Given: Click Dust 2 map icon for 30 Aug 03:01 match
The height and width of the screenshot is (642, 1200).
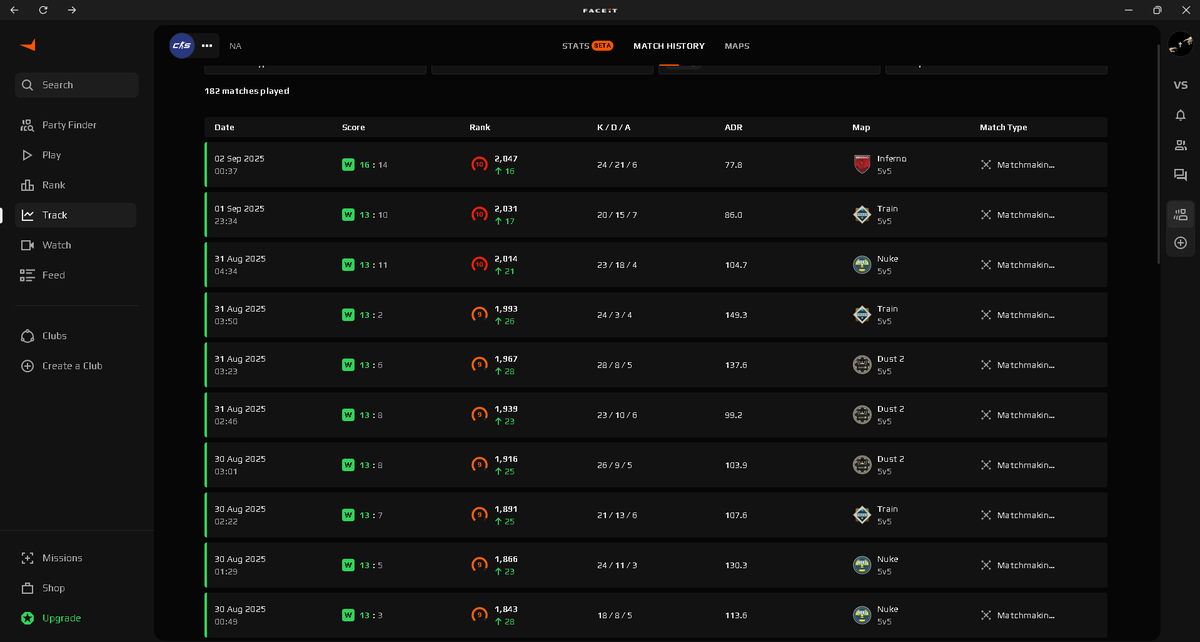Looking at the screenshot, I should 862,464.
